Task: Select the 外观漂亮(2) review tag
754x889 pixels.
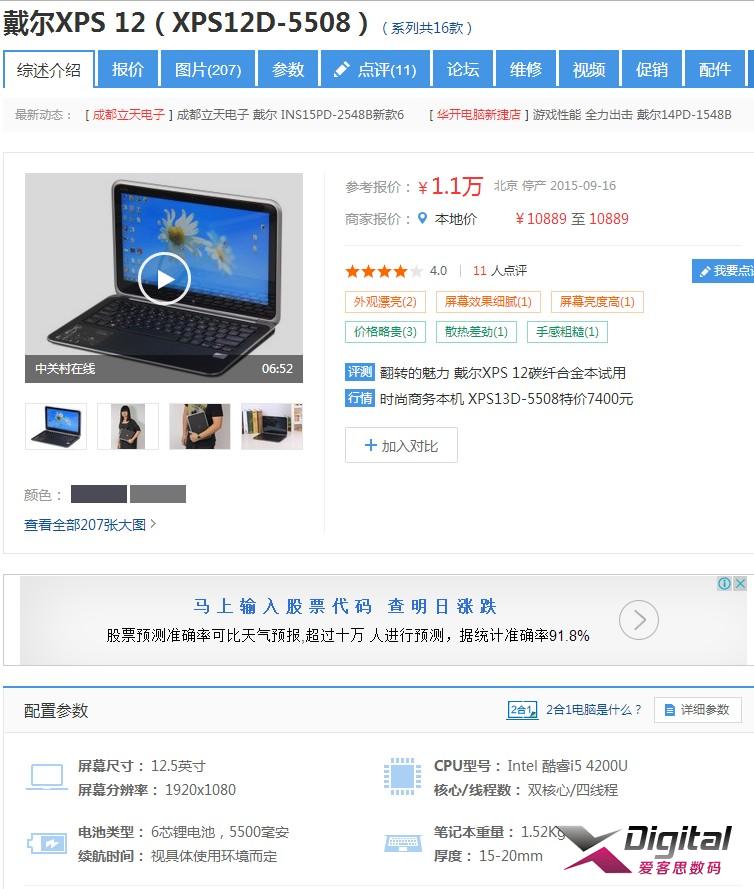Action: pos(385,302)
